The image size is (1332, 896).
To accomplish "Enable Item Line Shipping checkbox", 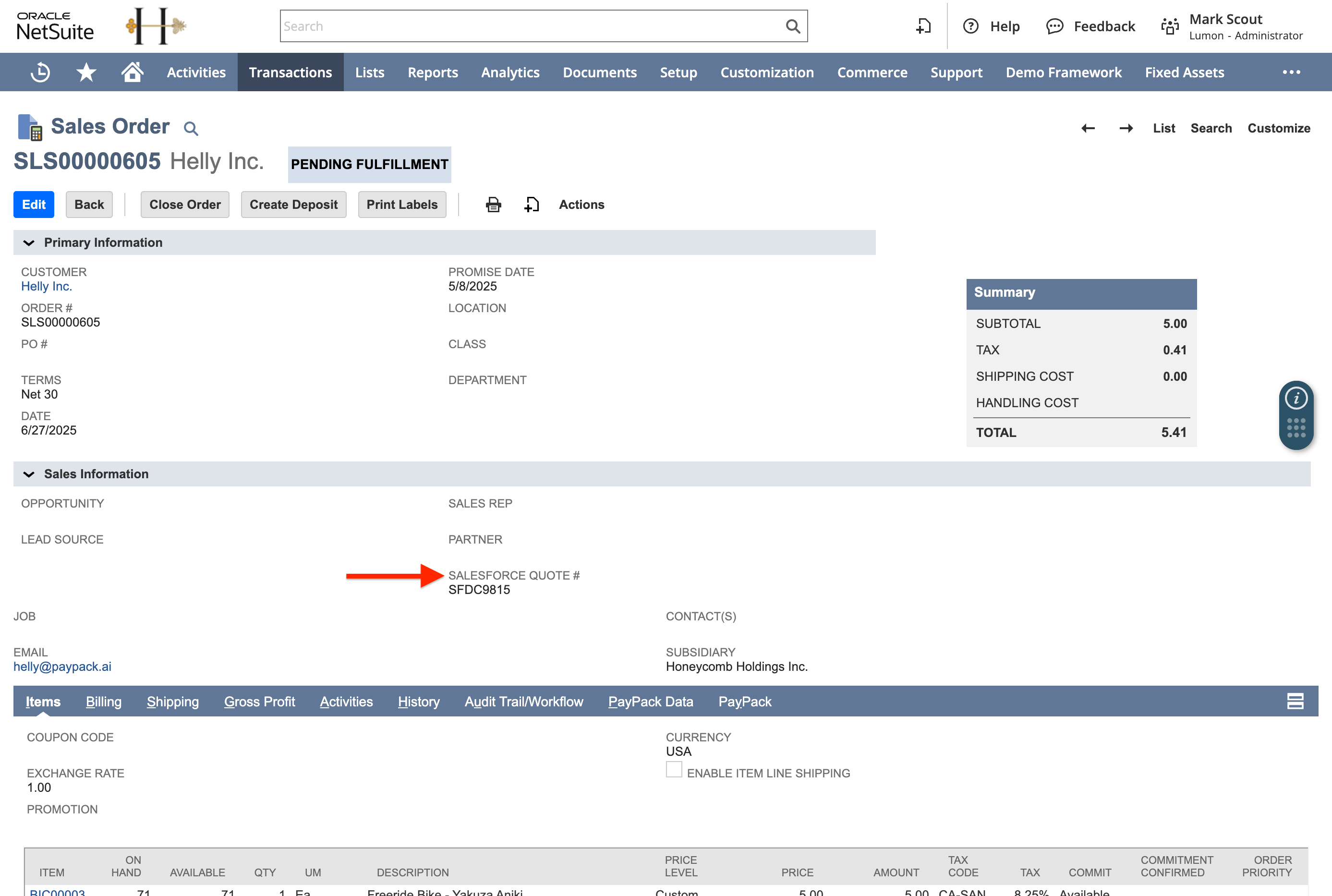I will [x=674, y=770].
